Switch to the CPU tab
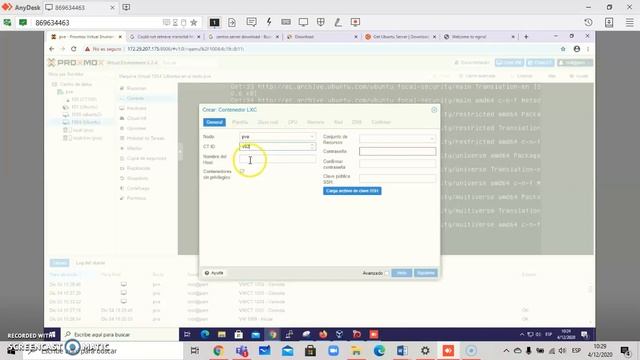 (293, 122)
